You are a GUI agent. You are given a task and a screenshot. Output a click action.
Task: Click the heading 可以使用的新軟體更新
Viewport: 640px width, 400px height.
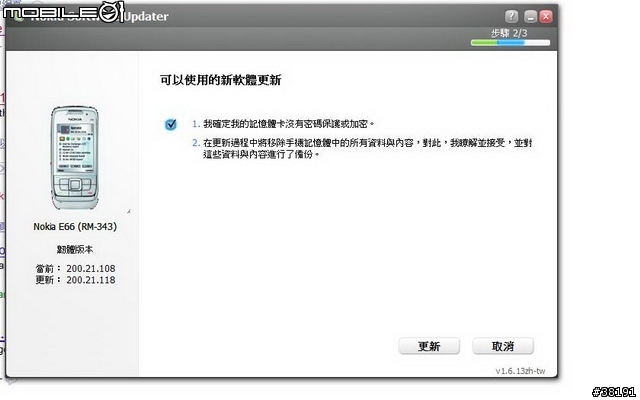tap(220, 80)
